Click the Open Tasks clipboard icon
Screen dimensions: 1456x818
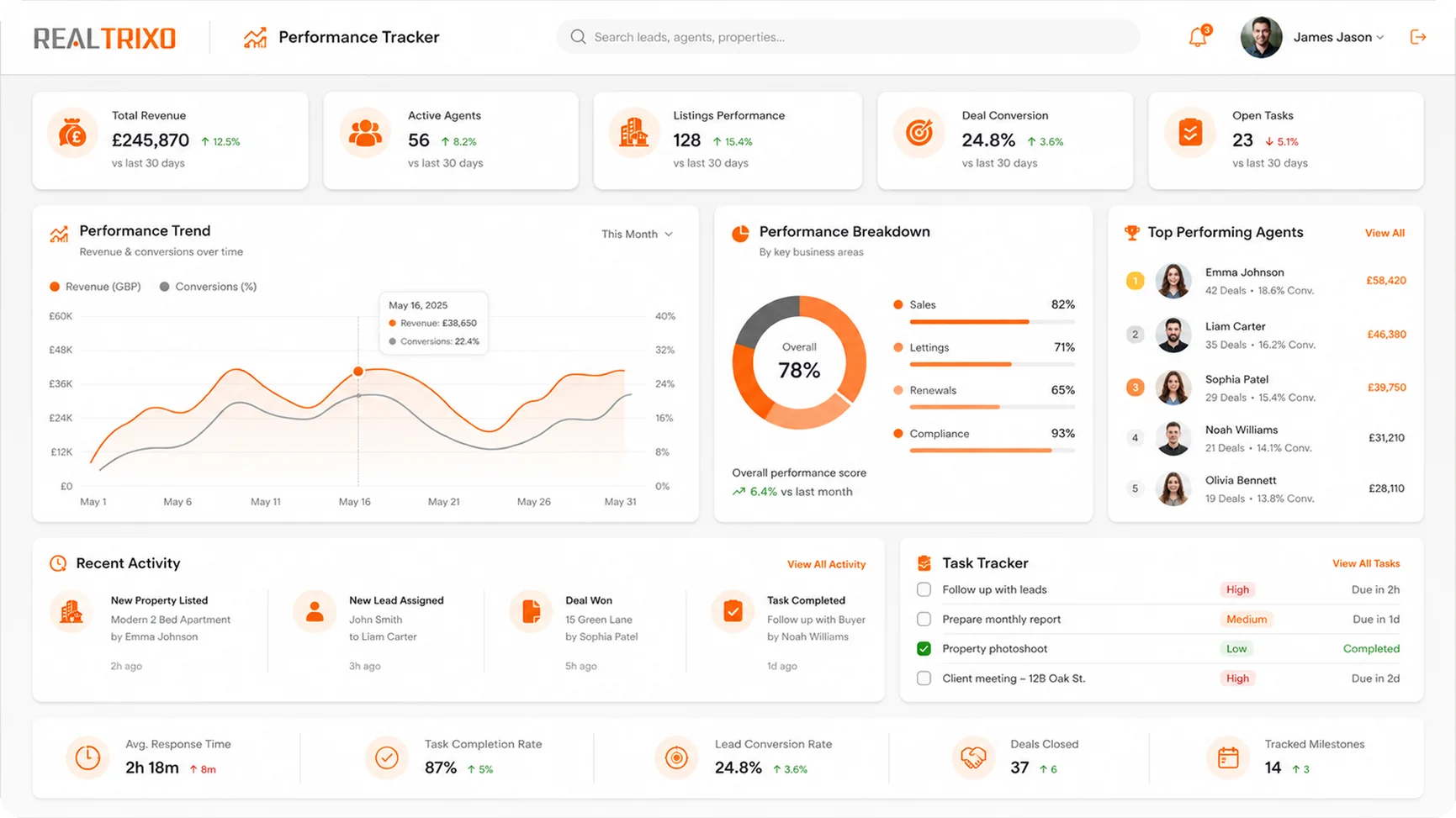[1190, 133]
